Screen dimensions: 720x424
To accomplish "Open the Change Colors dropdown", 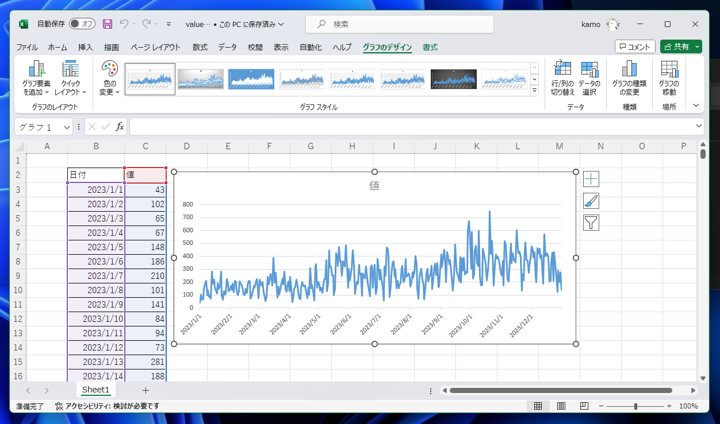I will click(109, 78).
